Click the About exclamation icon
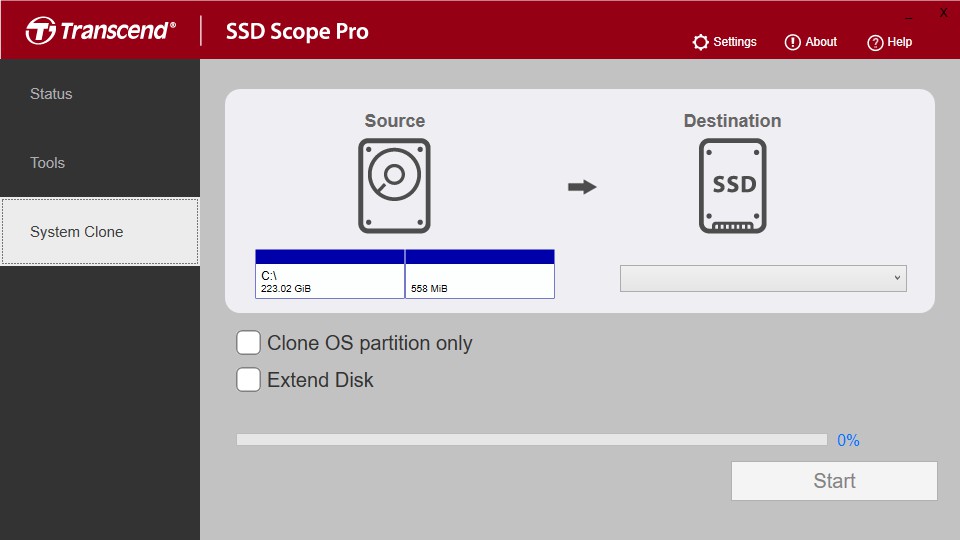 [x=792, y=42]
